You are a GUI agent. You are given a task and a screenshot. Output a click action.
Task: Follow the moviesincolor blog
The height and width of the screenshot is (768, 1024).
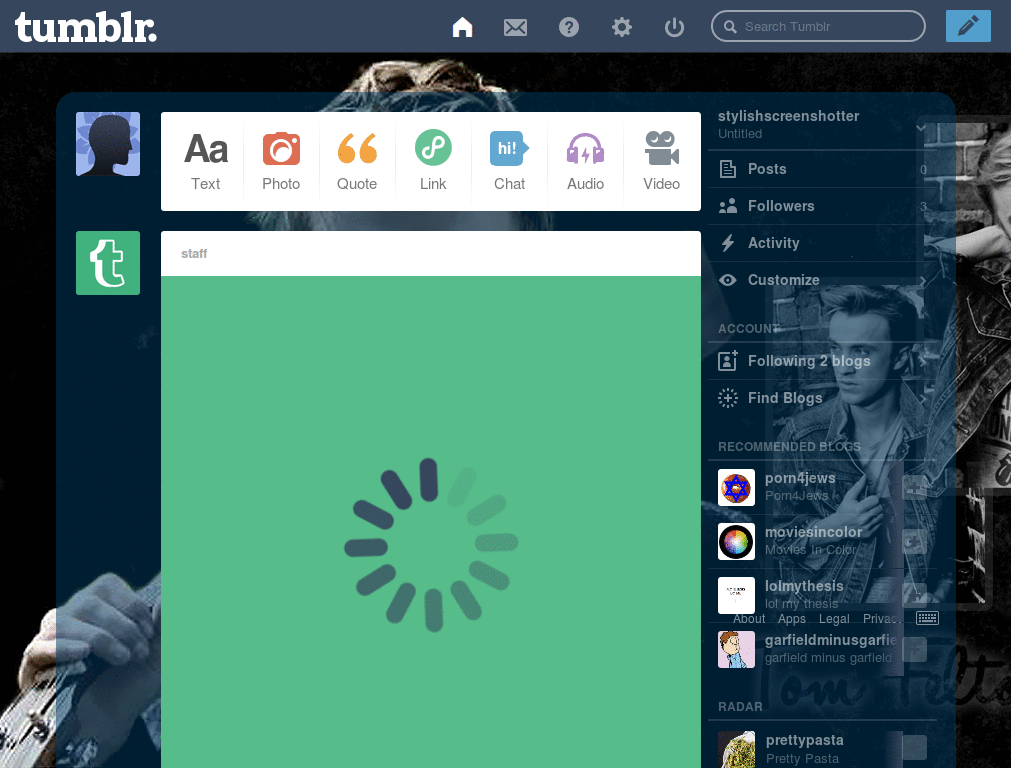tap(914, 541)
